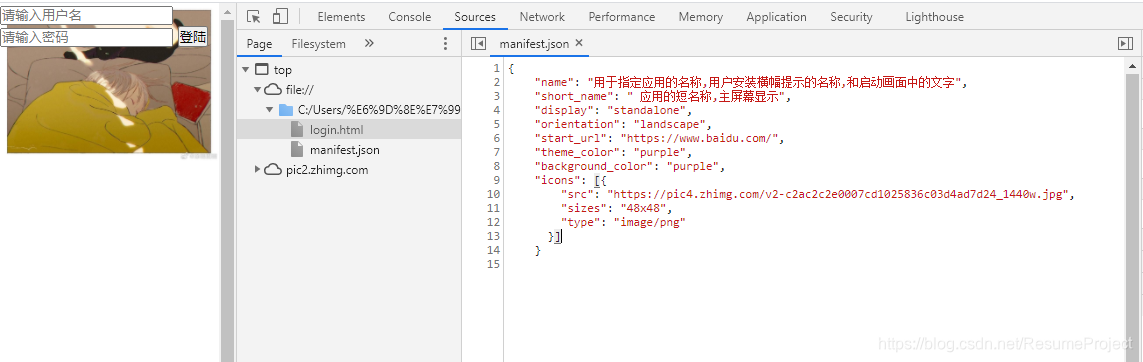Switch to the Performance tab
The height and width of the screenshot is (362, 1143).
622,17
